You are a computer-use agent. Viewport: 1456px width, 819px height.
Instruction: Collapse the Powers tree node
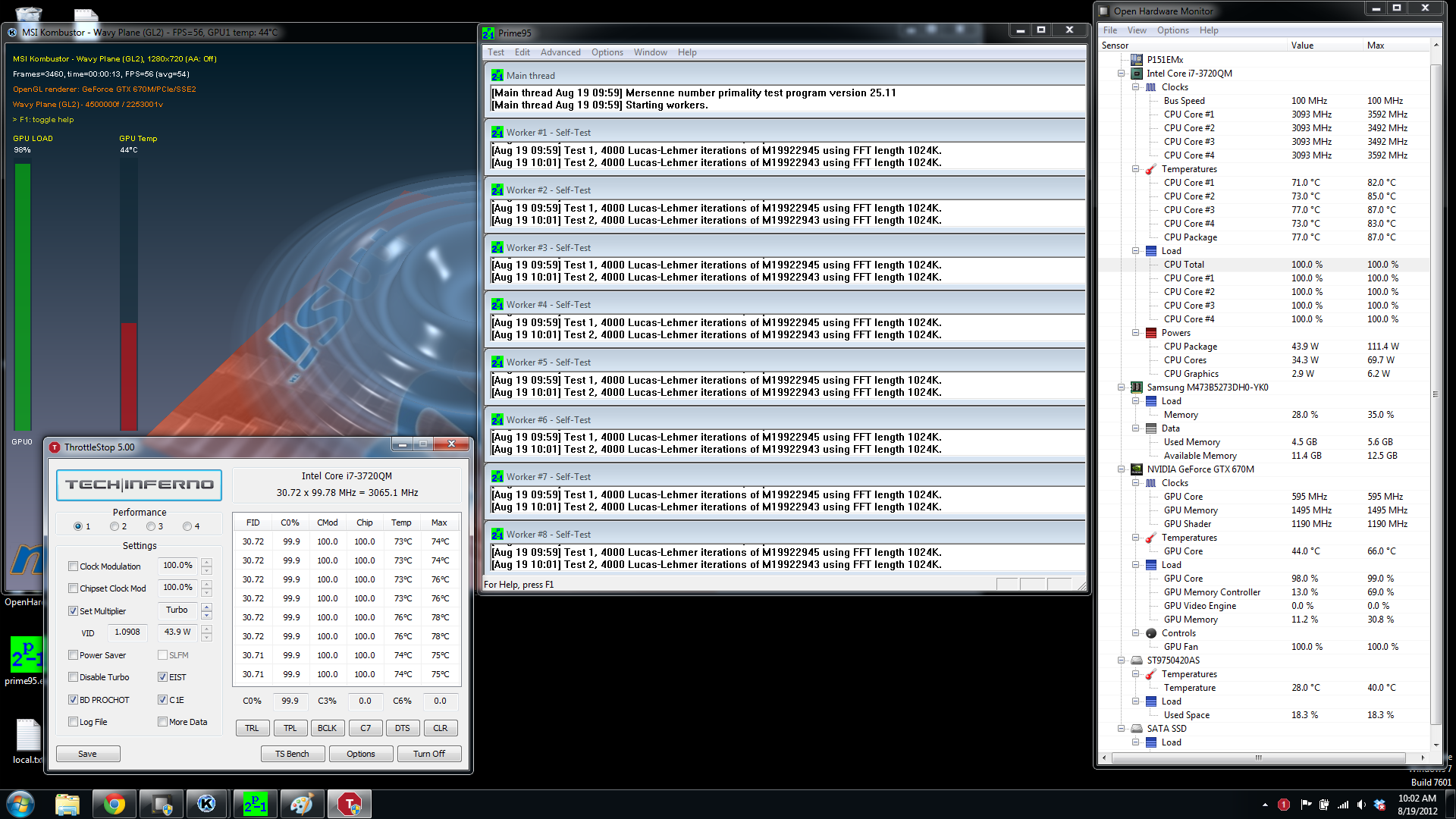[x=1136, y=333]
